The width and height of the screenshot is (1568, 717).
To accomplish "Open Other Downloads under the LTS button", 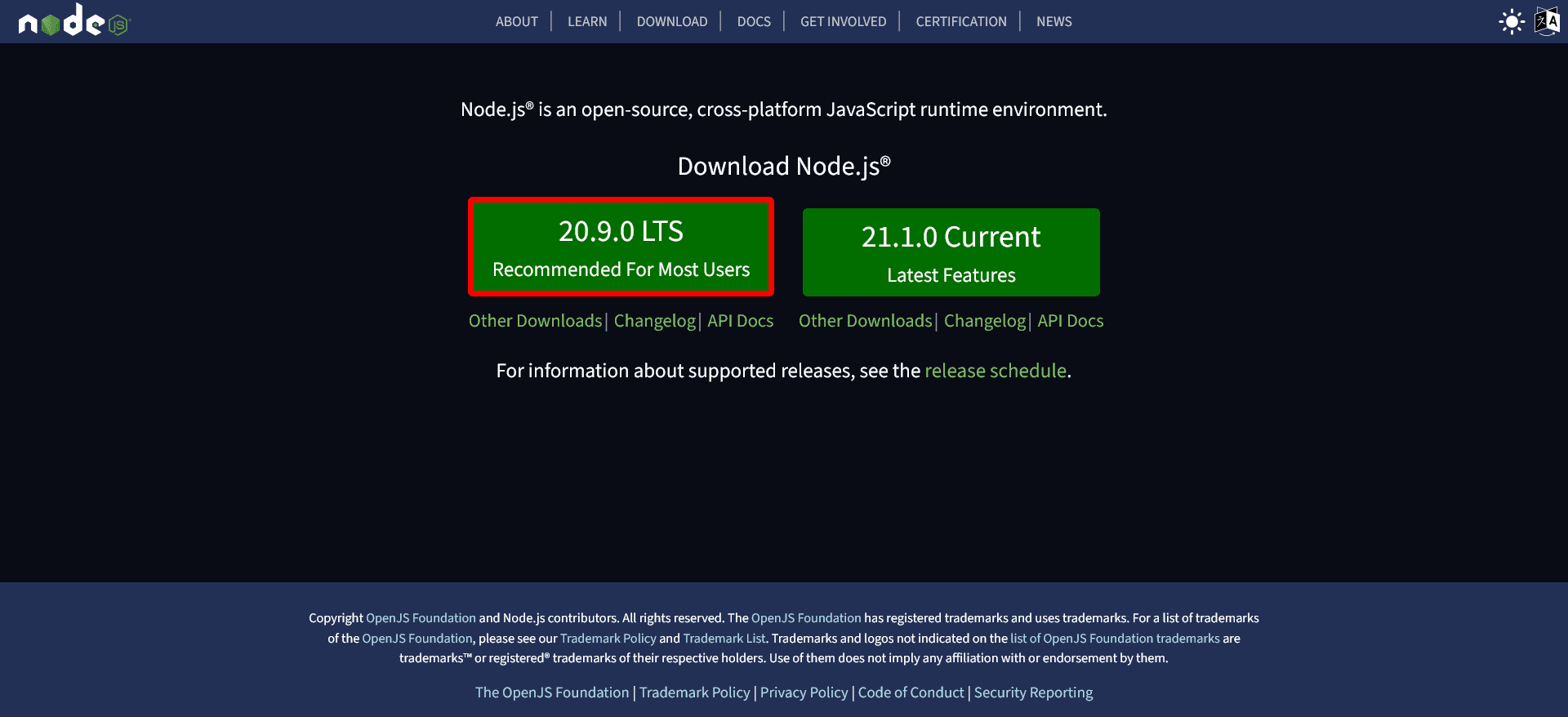I will tap(535, 321).
